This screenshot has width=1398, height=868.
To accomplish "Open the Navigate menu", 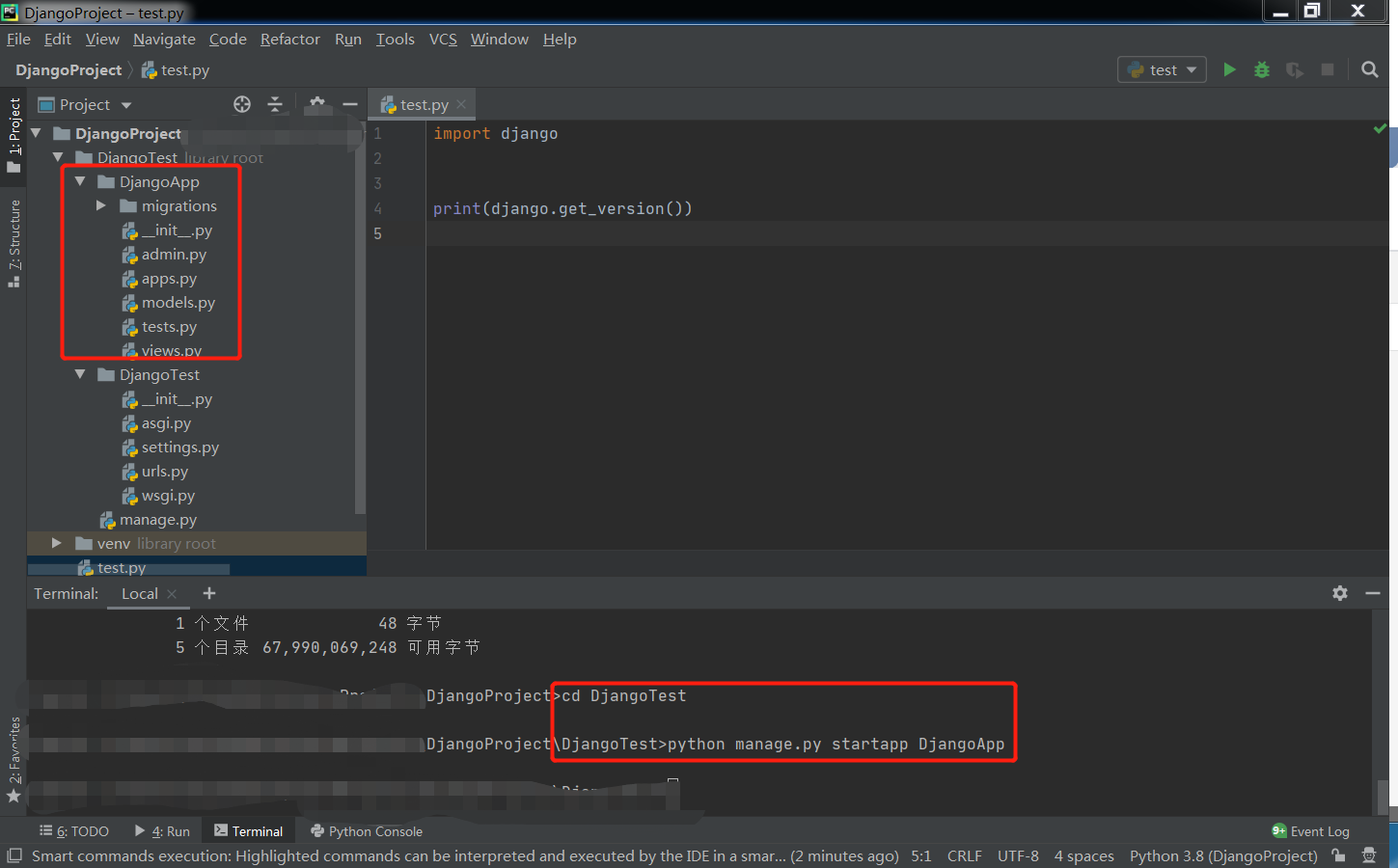I will coord(164,39).
